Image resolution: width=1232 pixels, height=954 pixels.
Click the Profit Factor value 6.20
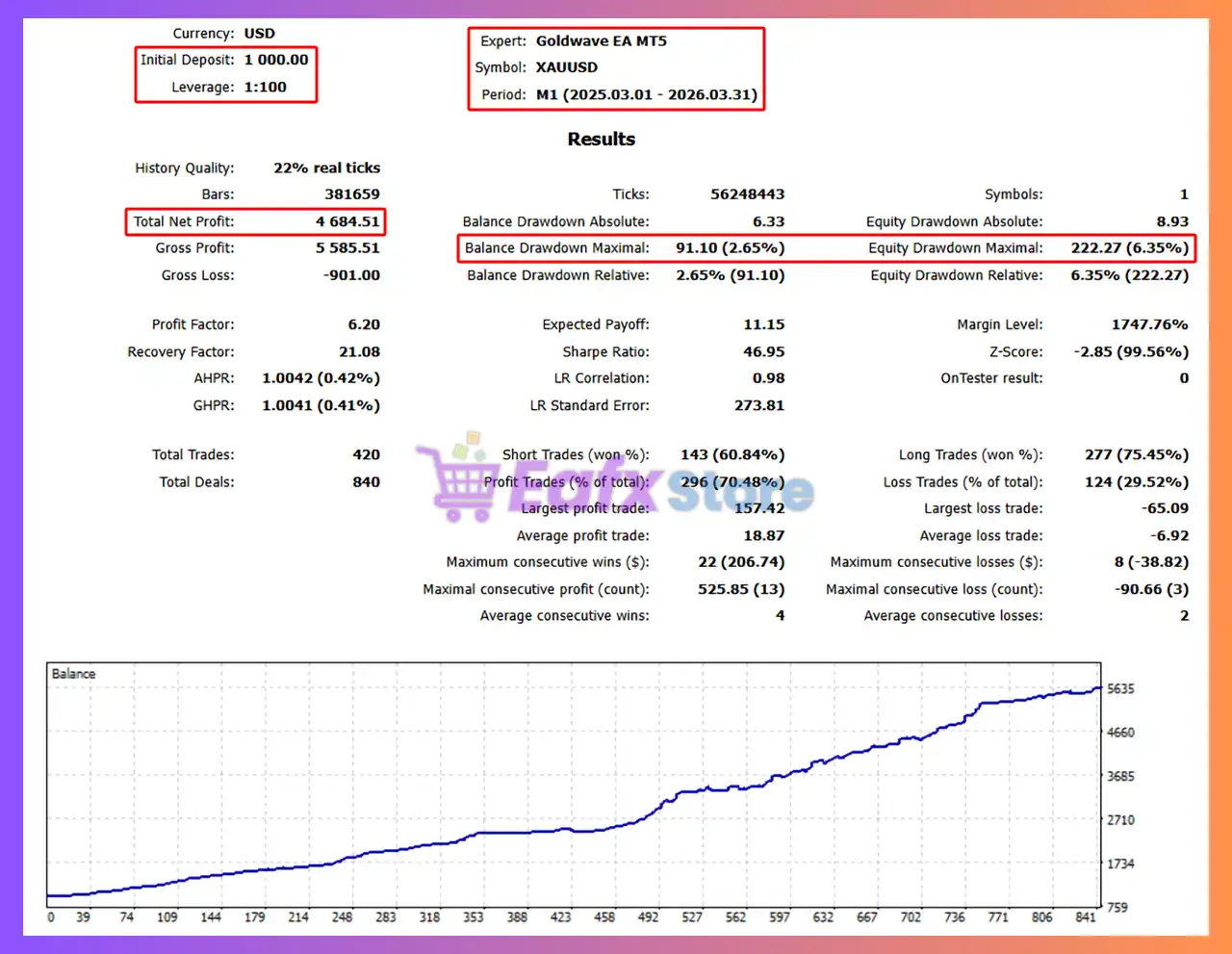click(x=364, y=325)
